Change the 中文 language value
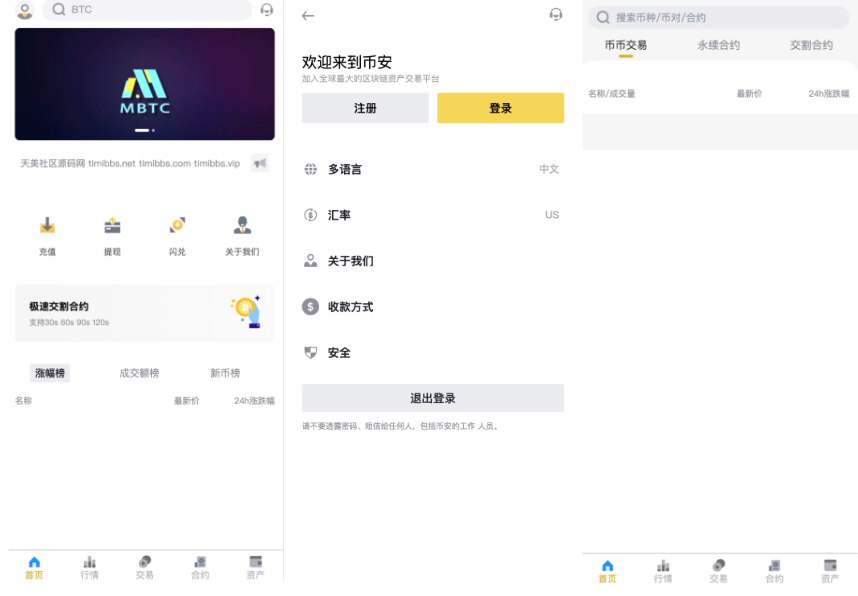This screenshot has height=596, width=858. (549, 169)
